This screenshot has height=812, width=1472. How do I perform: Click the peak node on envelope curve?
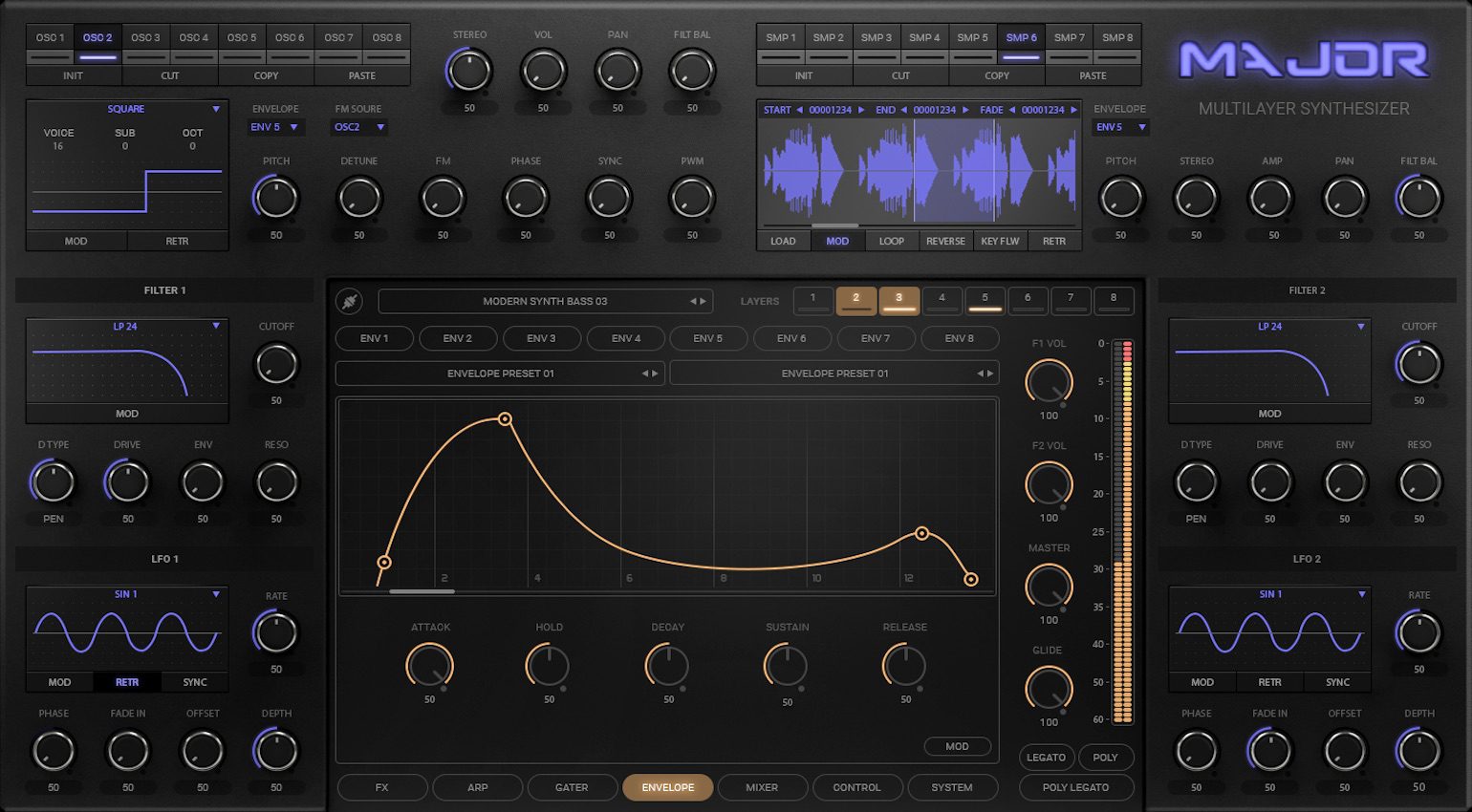[505, 419]
